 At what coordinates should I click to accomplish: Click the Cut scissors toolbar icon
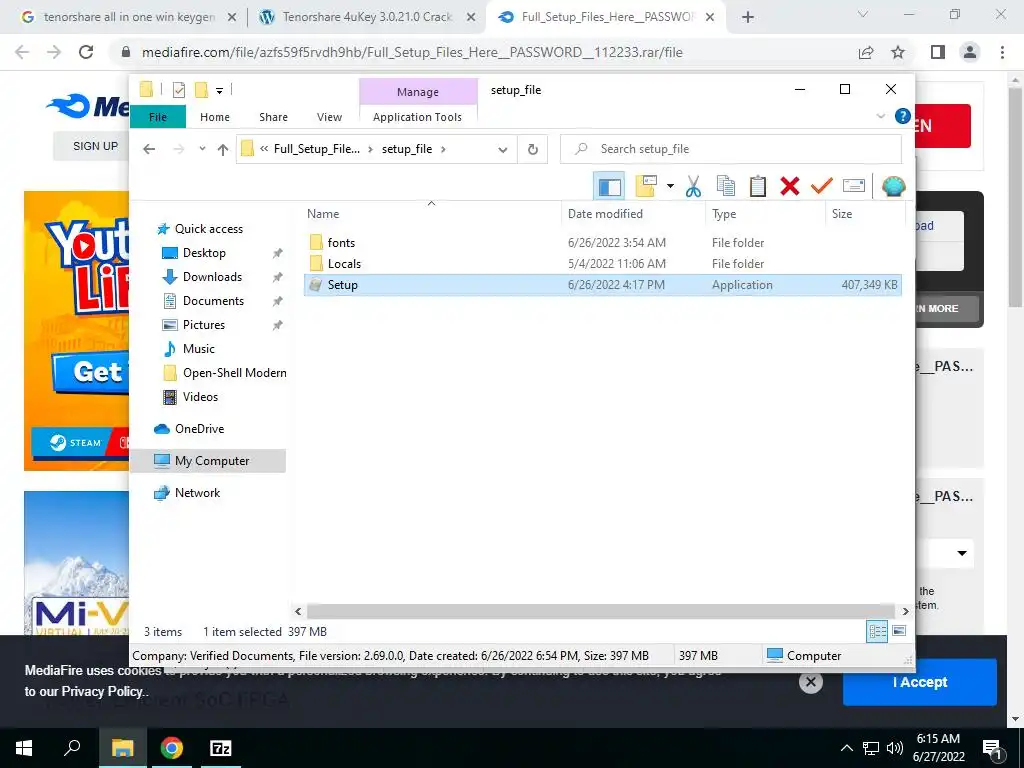[x=693, y=187]
